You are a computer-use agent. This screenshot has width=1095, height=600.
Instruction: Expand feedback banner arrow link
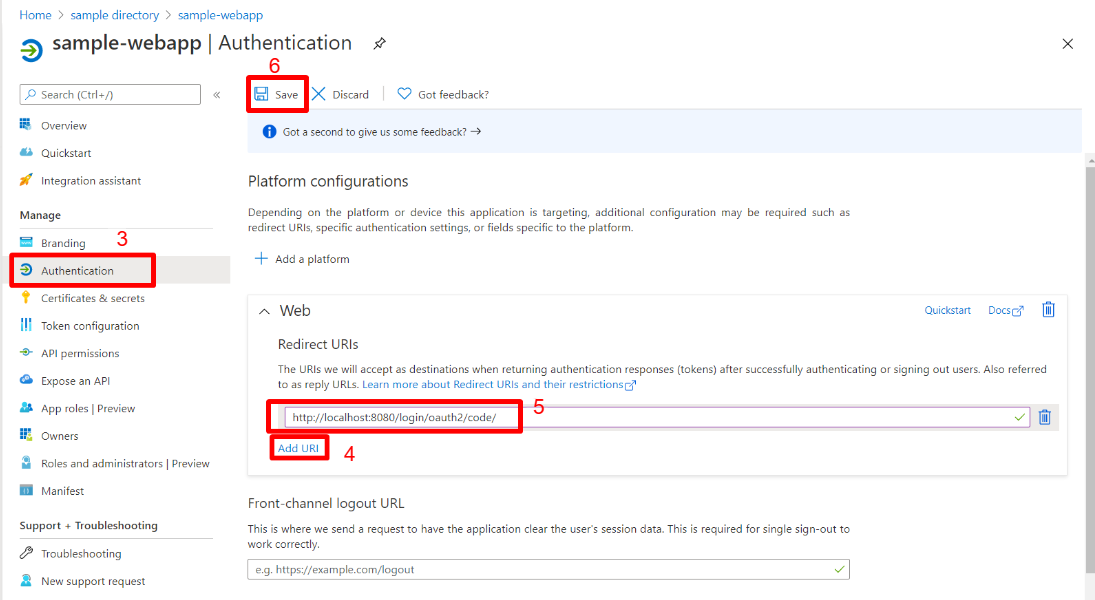tap(478, 130)
